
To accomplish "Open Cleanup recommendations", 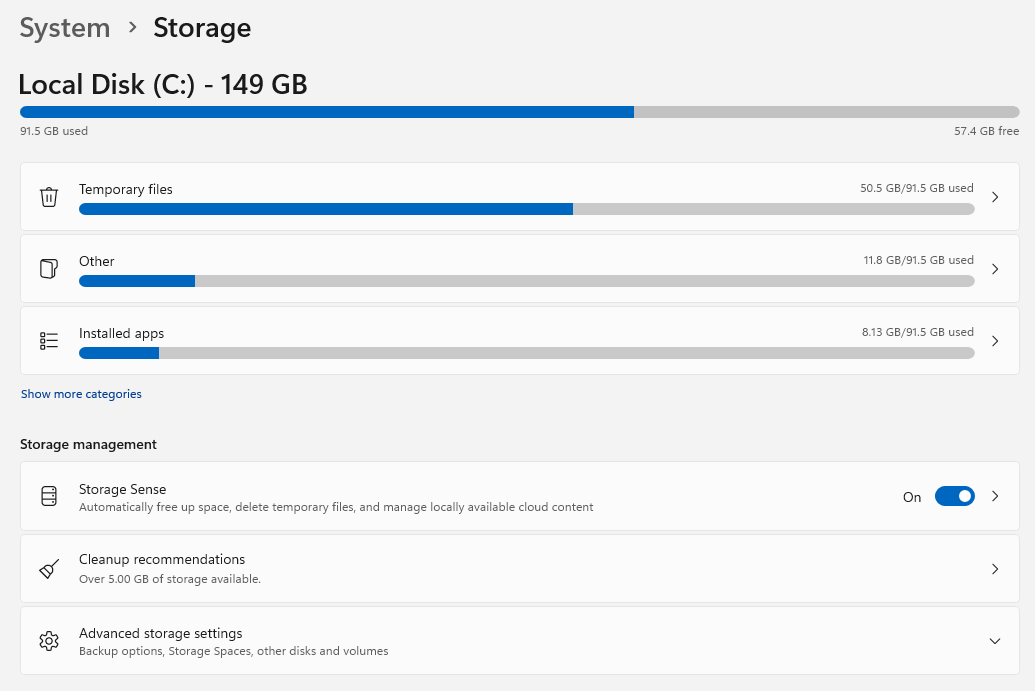I will [500, 568].
